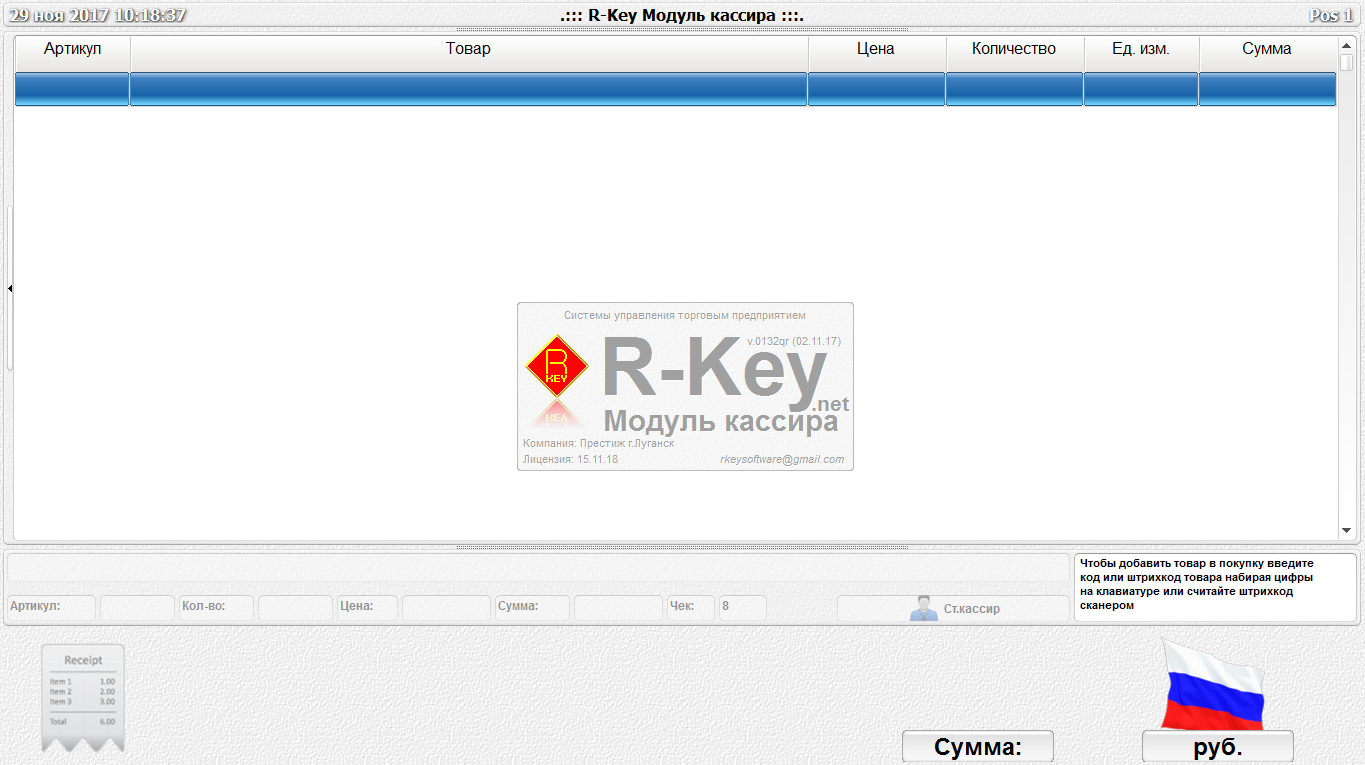Click the red R-Key diamond logo
Viewport: 1365px width, 765px height.
coord(558,367)
